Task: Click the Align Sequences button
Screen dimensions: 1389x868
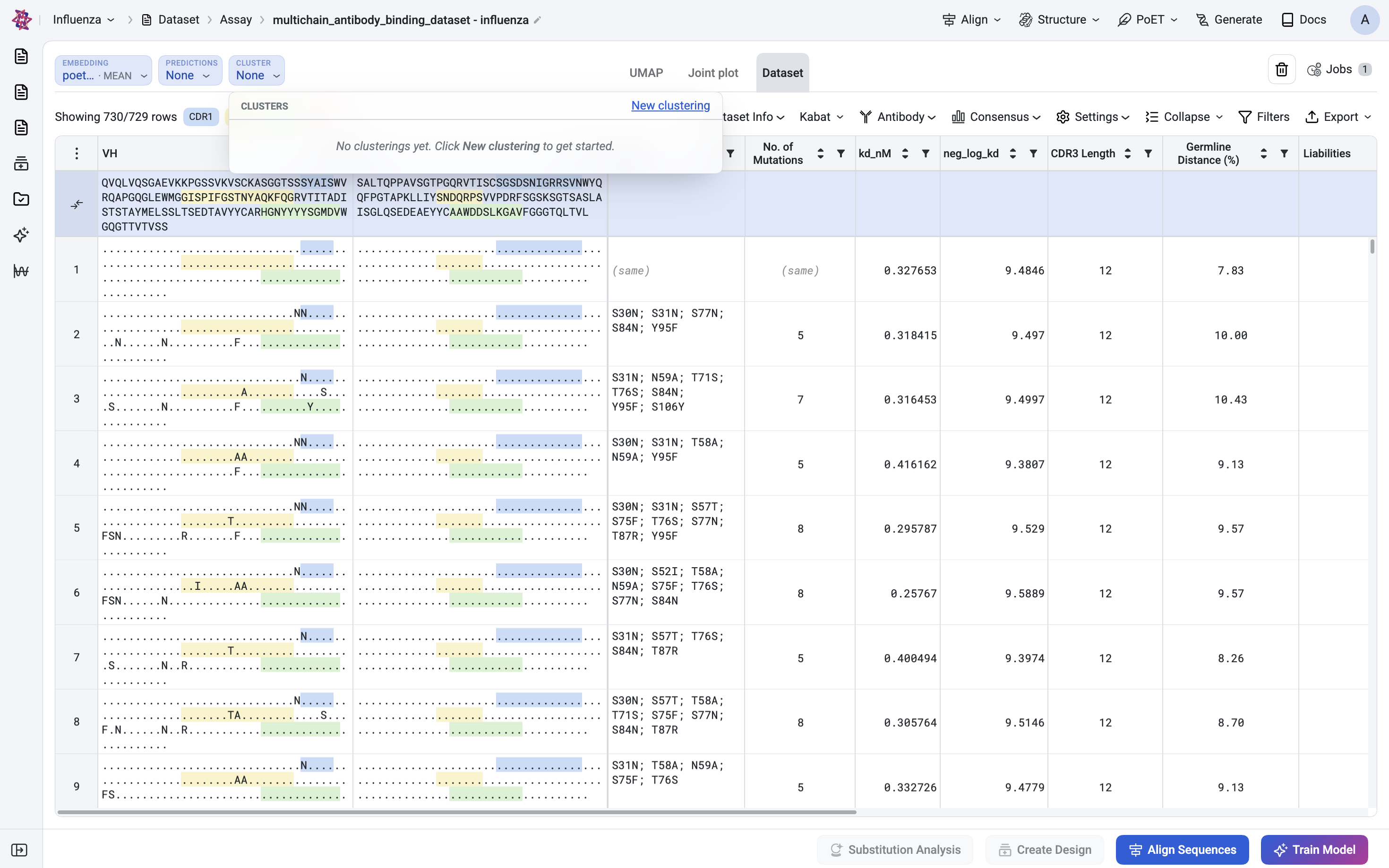Action: (x=1182, y=850)
